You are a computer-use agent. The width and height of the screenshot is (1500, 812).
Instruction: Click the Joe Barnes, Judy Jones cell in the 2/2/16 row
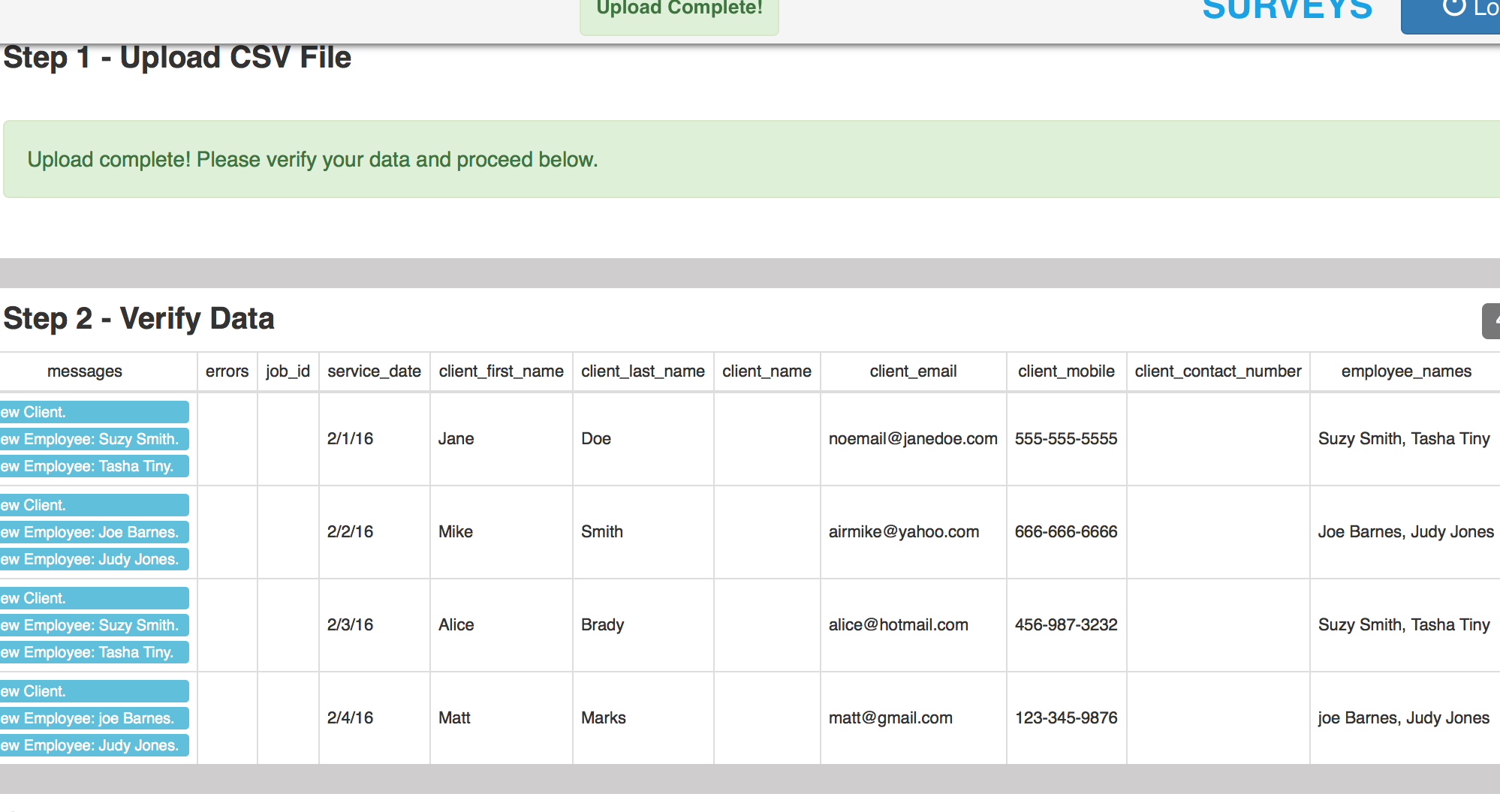(x=1405, y=532)
